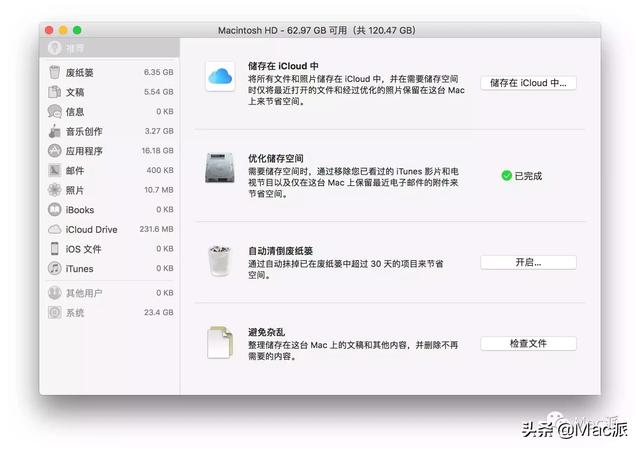
Task: Click the 10.7 MB photos size value
Action: [159, 190]
